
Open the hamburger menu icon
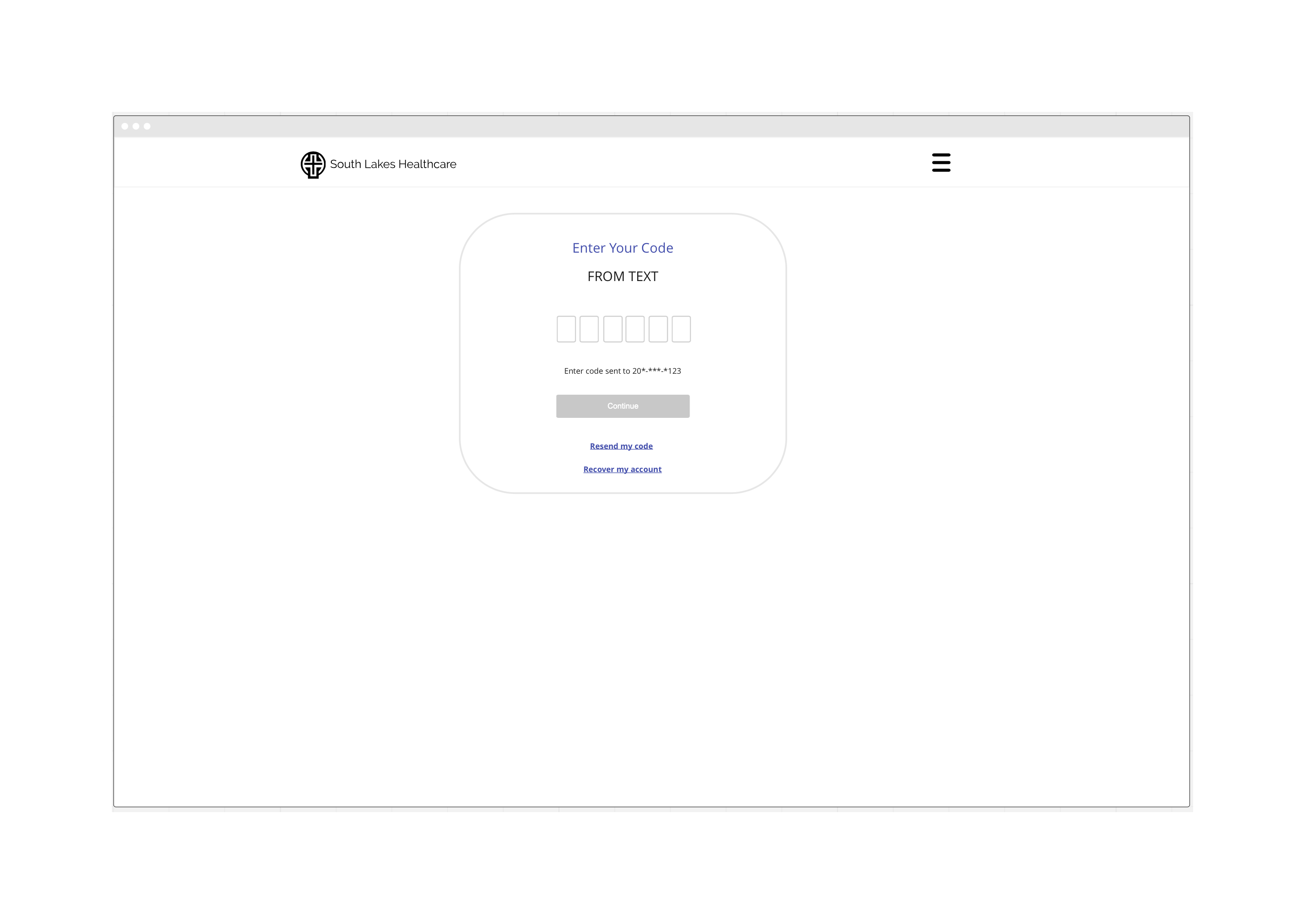(x=941, y=162)
